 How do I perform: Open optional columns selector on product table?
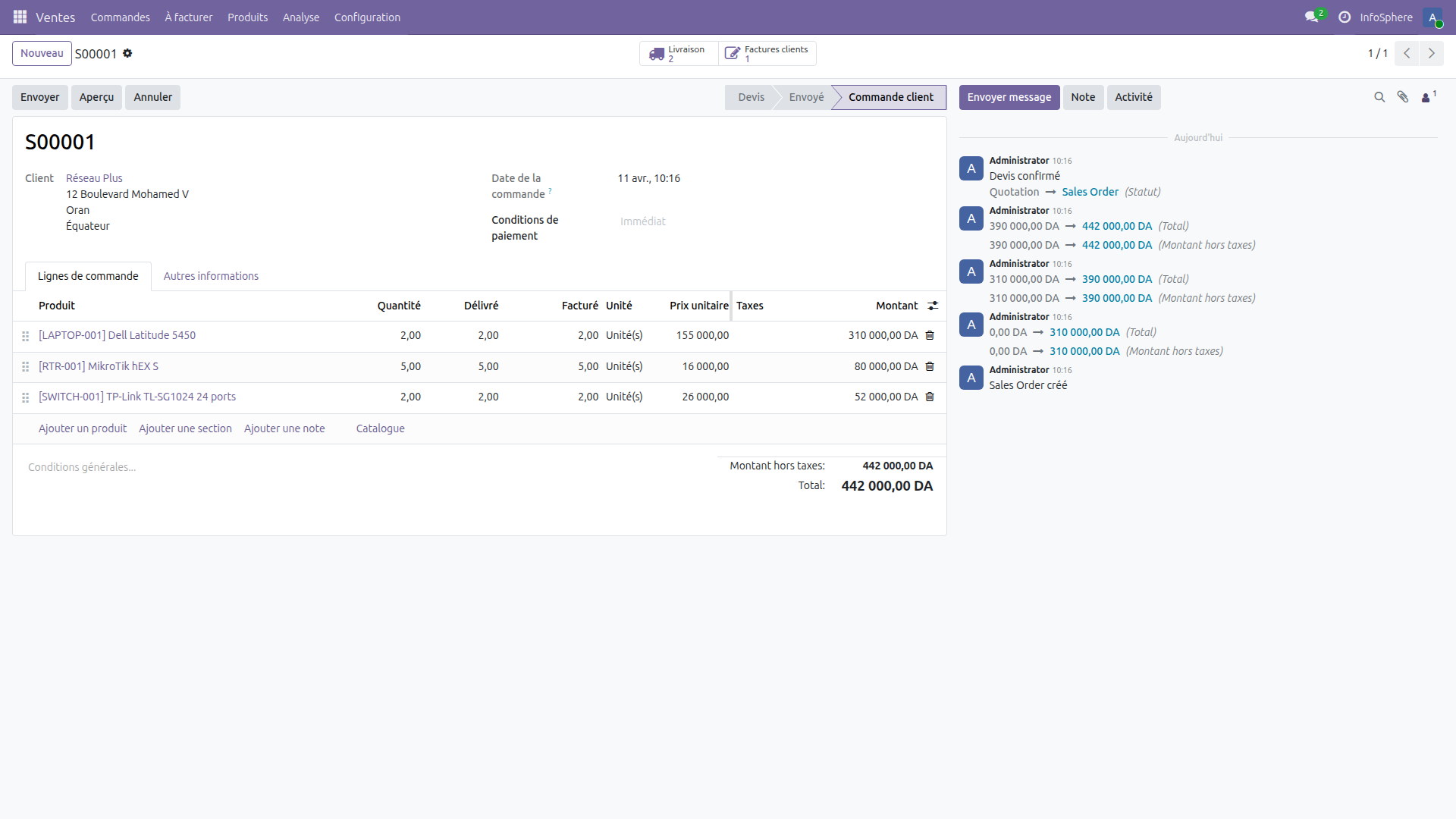[x=932, y=306]
